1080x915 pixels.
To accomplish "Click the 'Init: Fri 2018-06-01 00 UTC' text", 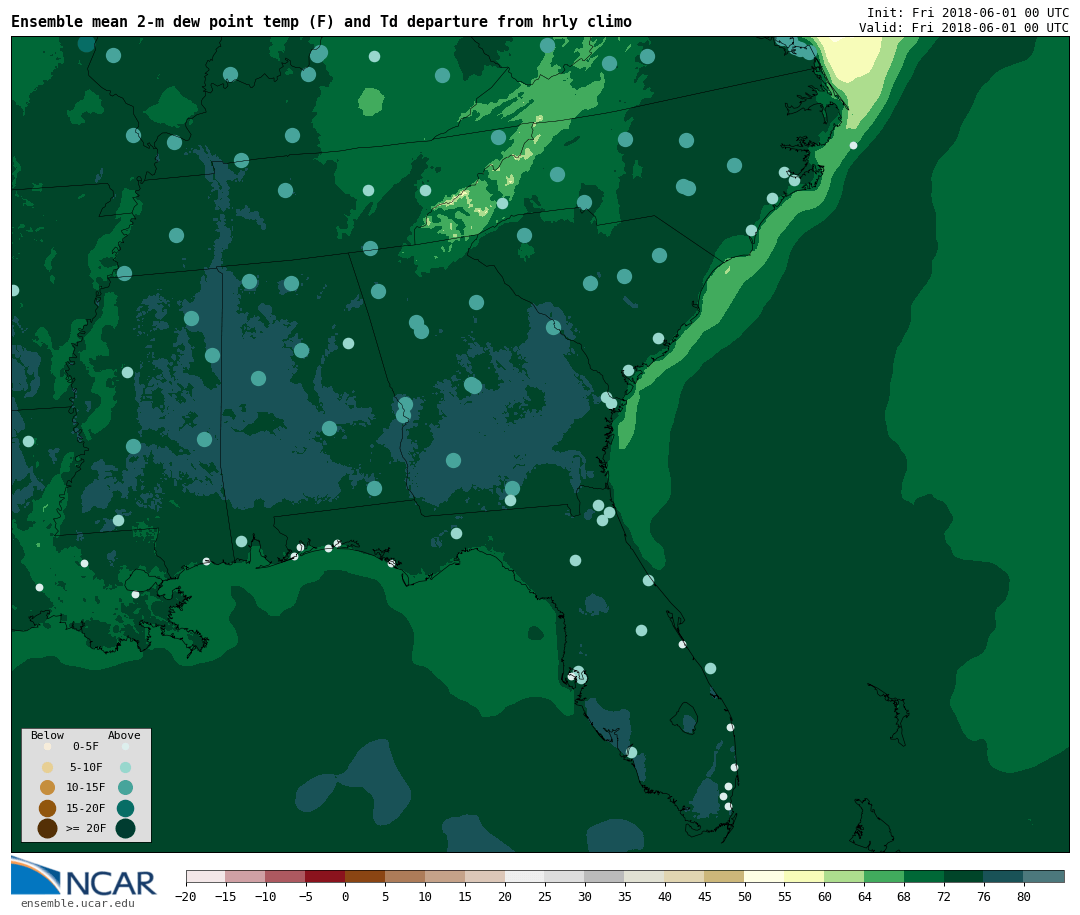I will pyautogui.click(x=968, y=12).
